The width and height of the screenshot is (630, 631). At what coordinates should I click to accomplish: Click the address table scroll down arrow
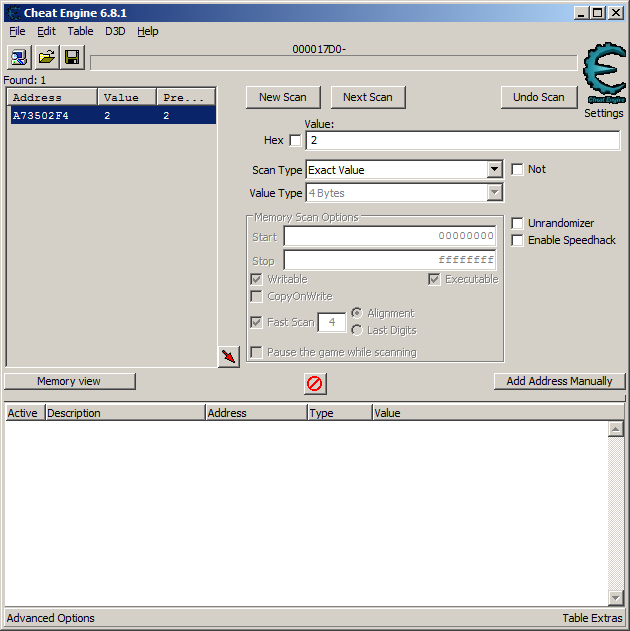[x=616, y=598]
